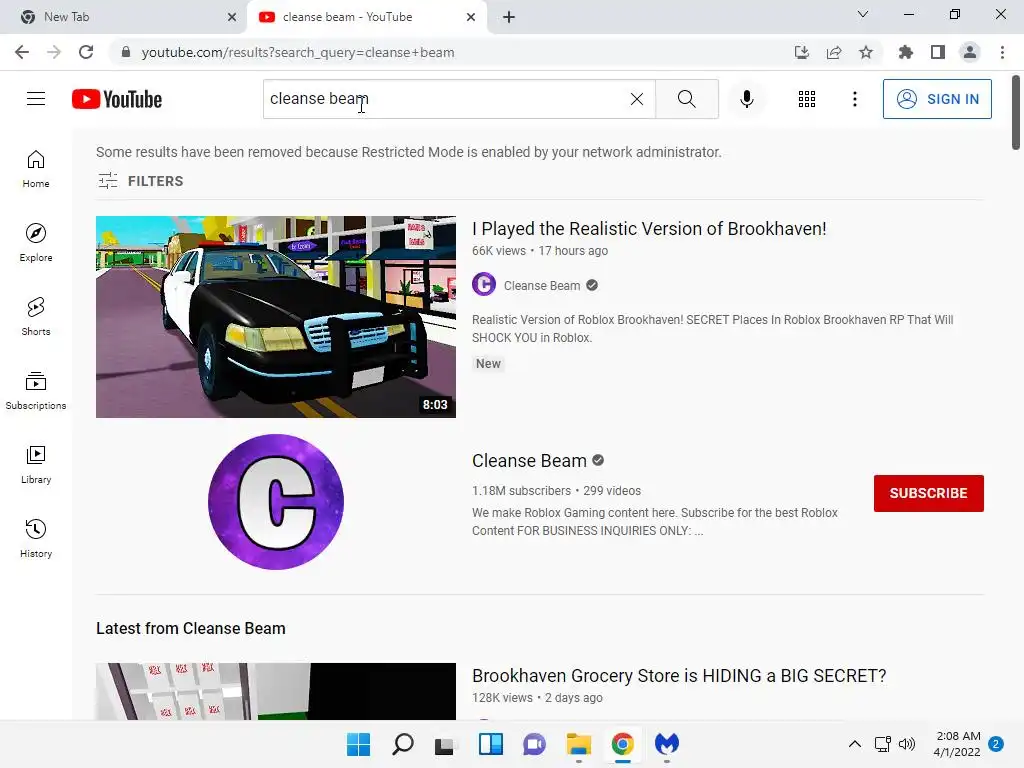Image resolution: width=1024 pixels, height=768 pixels.
Task: Click the magnifier search button
Action: 686,99
